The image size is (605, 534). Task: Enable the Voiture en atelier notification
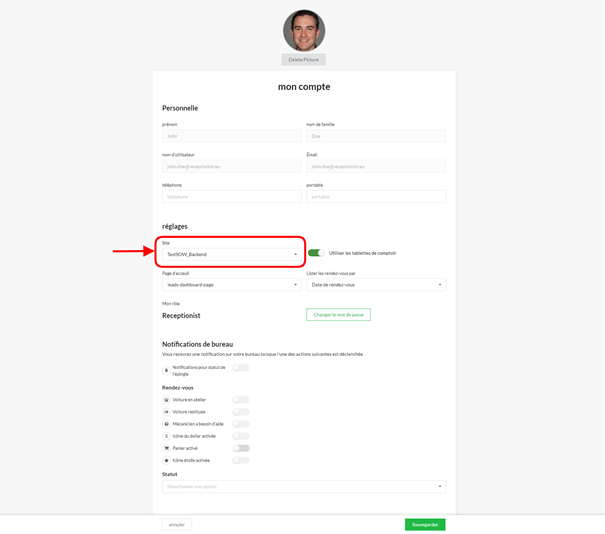pyautogui.click(x=241, y=400)
